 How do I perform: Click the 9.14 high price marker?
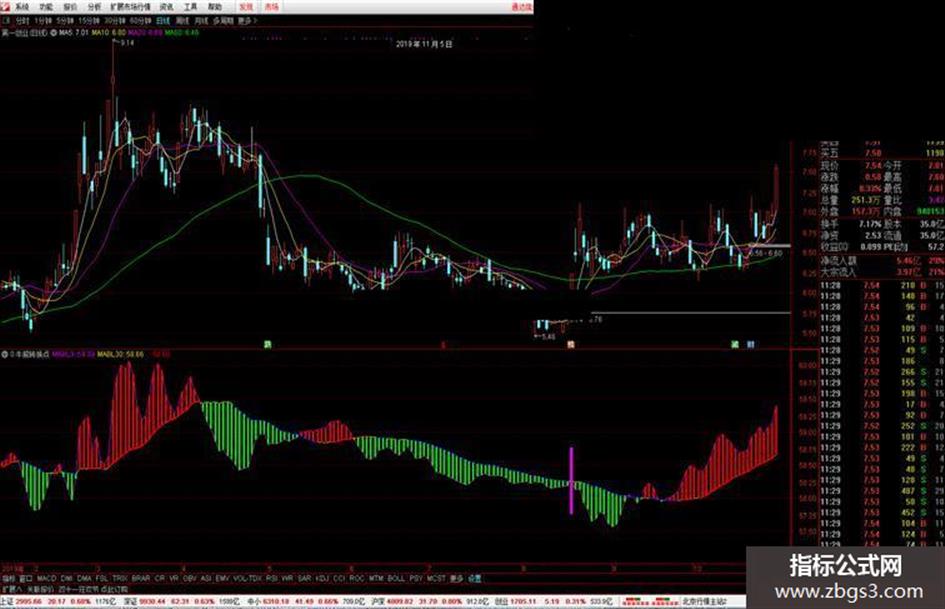pyautogui.click(x=127, y=43)
